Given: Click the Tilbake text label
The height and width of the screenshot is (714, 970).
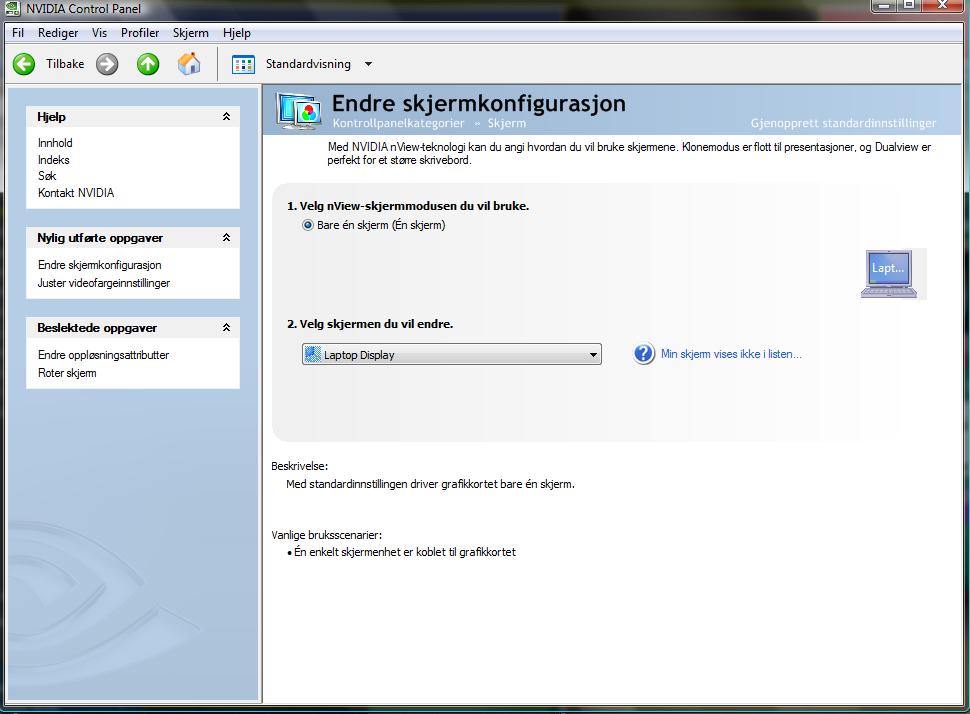Looking at the screenshot, I should [65, 64].
